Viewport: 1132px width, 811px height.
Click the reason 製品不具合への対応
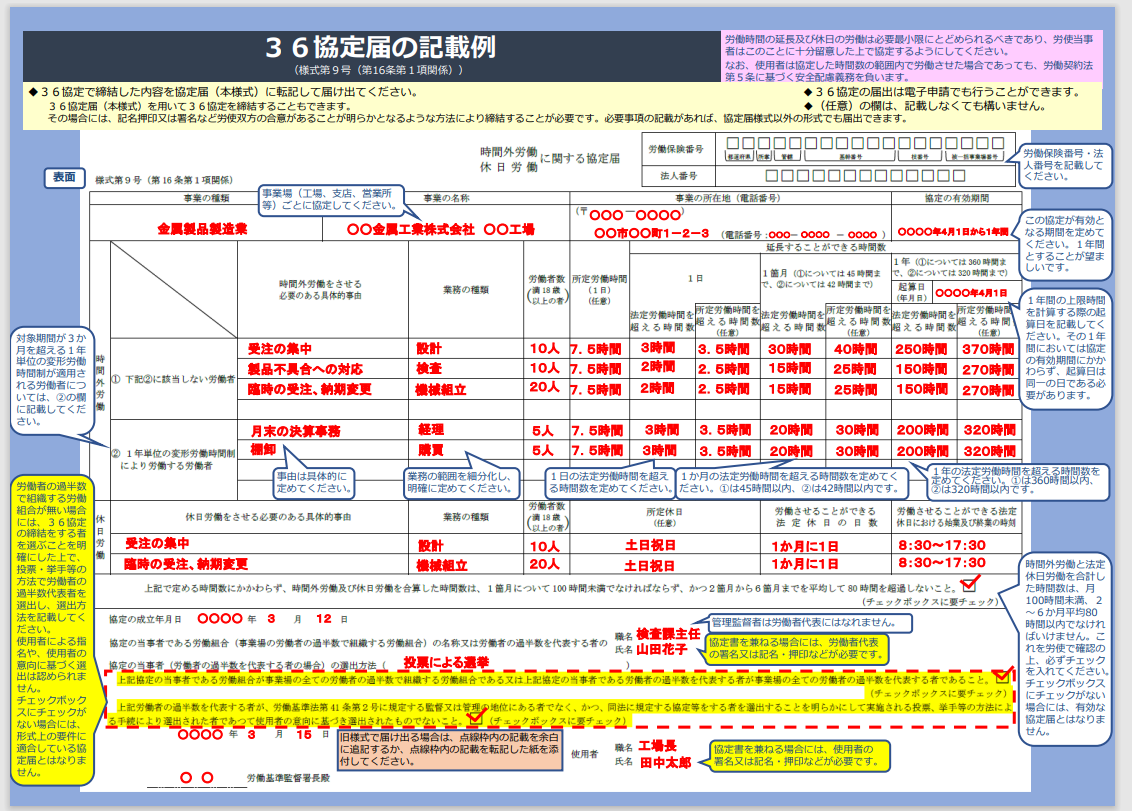(x=305, y=369)
